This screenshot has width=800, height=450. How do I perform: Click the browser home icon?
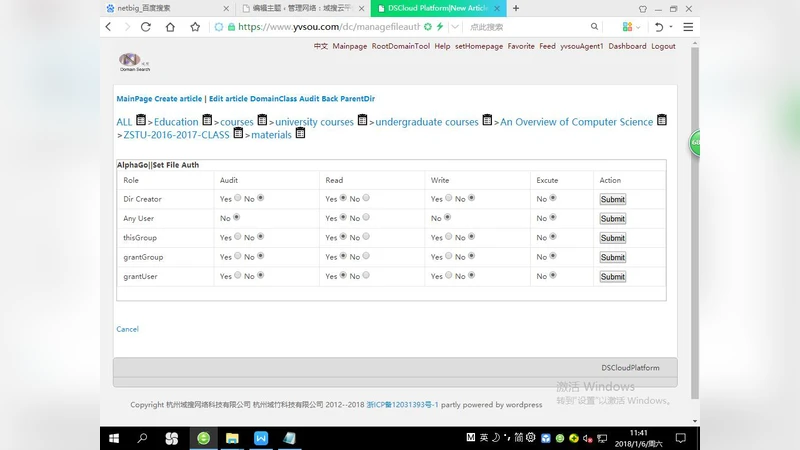[x=170, y=27]
